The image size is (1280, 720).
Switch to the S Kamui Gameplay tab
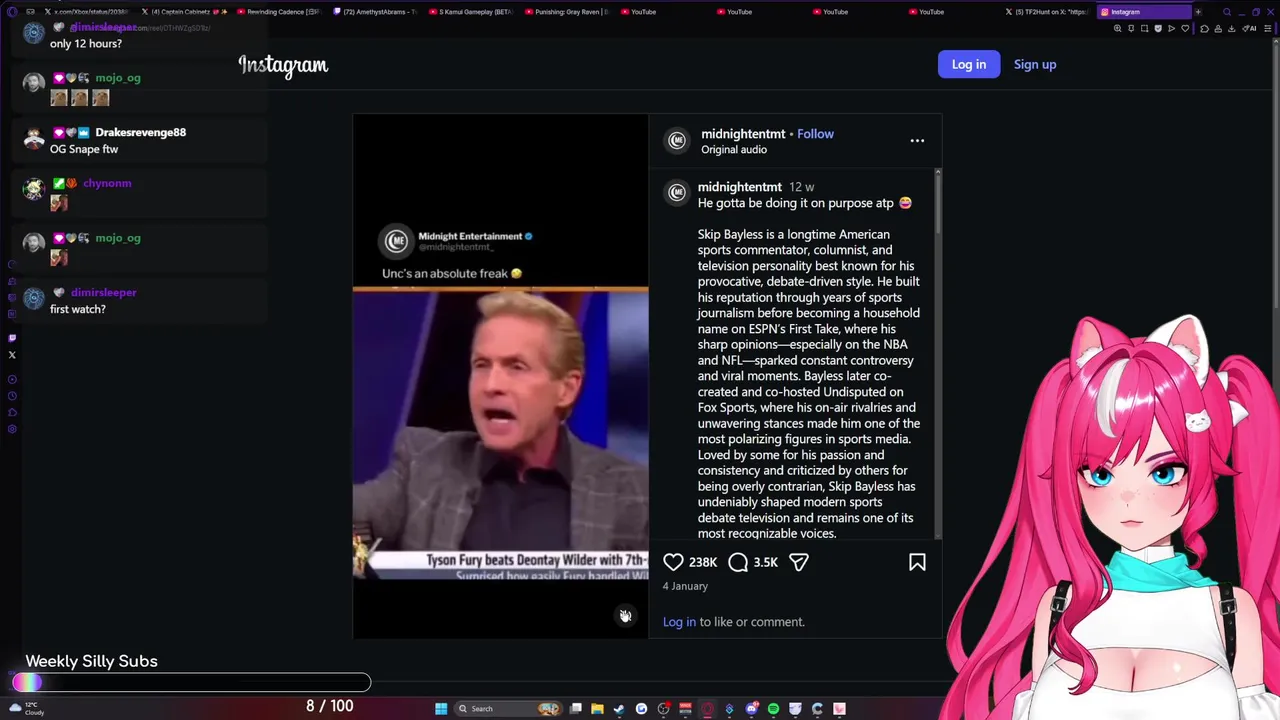[x=474, y=12]
